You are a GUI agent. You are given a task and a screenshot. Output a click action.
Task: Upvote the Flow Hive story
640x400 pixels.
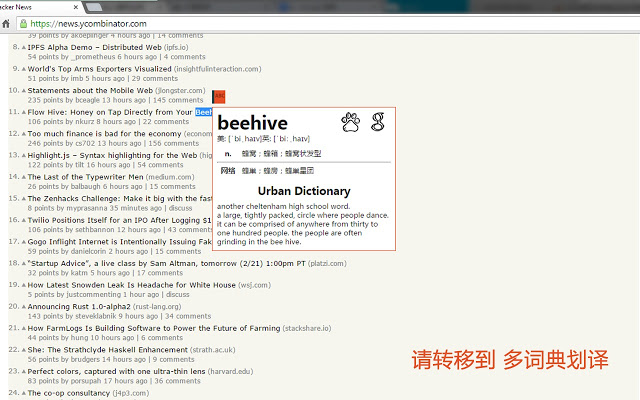[24, 112]
